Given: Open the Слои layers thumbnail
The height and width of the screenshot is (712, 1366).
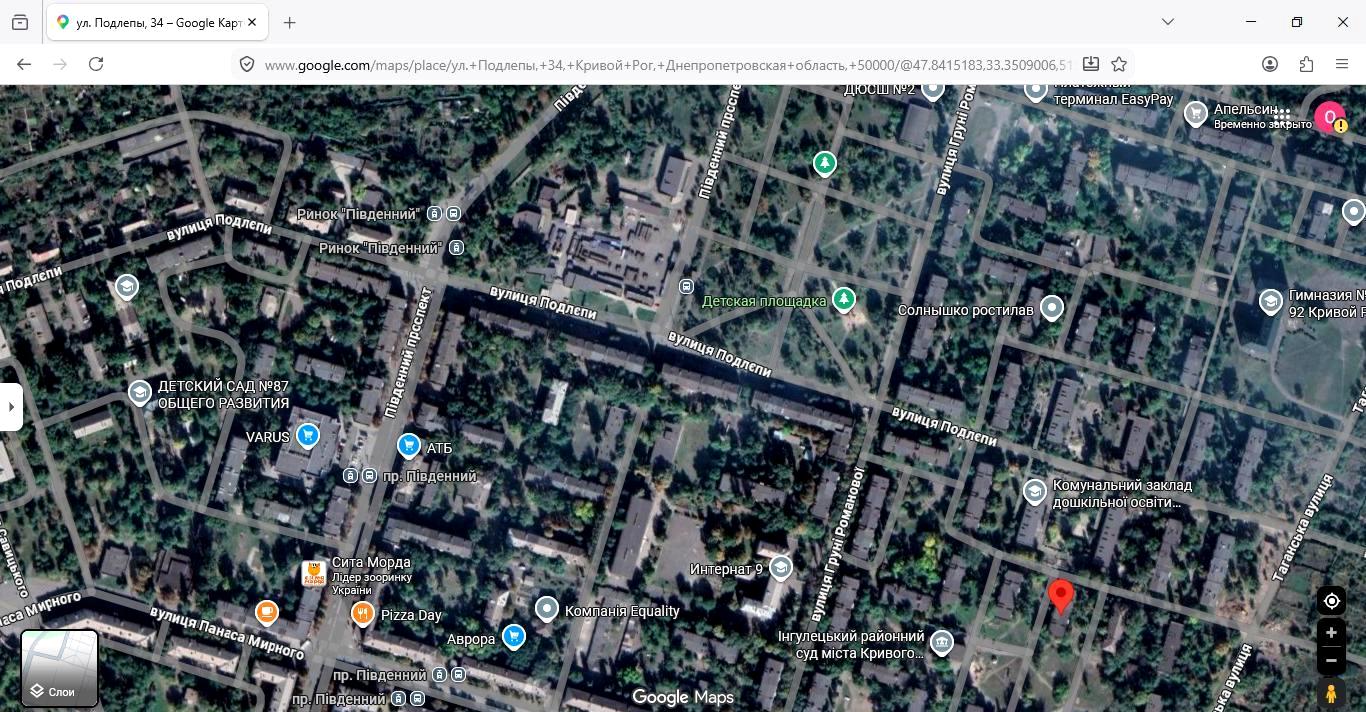Looking at the screenshot, I should click(60, 668).
